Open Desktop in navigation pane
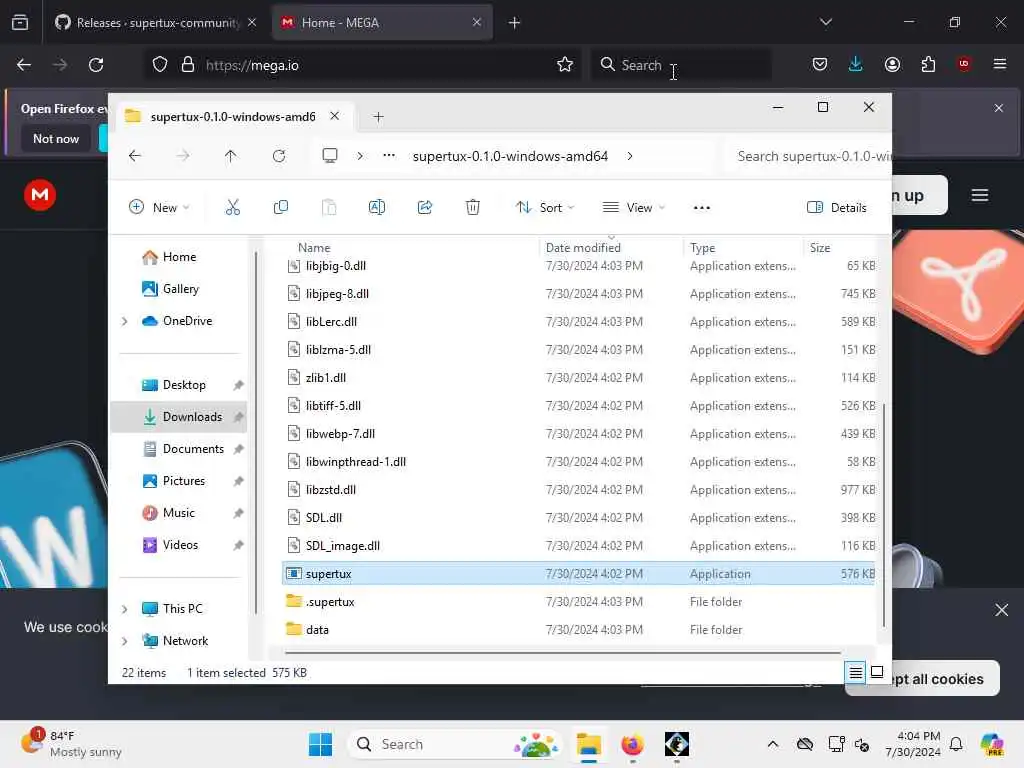 click(184, 385)
